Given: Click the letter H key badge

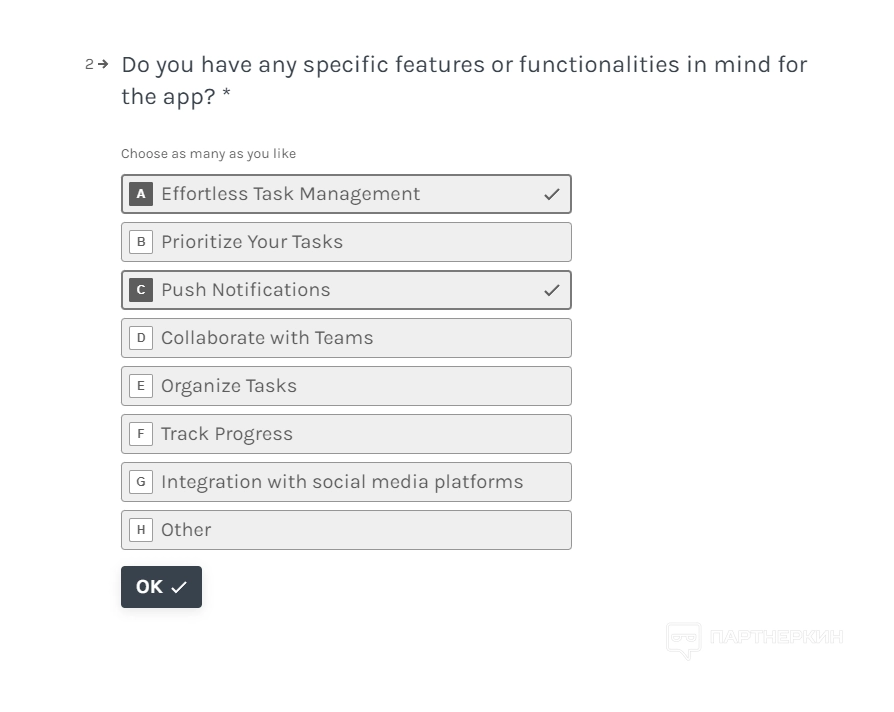Looking at the screenshot, I should coord(141,530).
